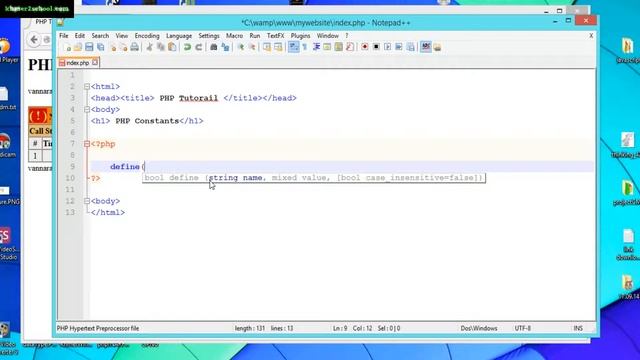The image size is (640, 360).
Task: Open the User Defined Language icon
Action: click(x=327, y=47)
